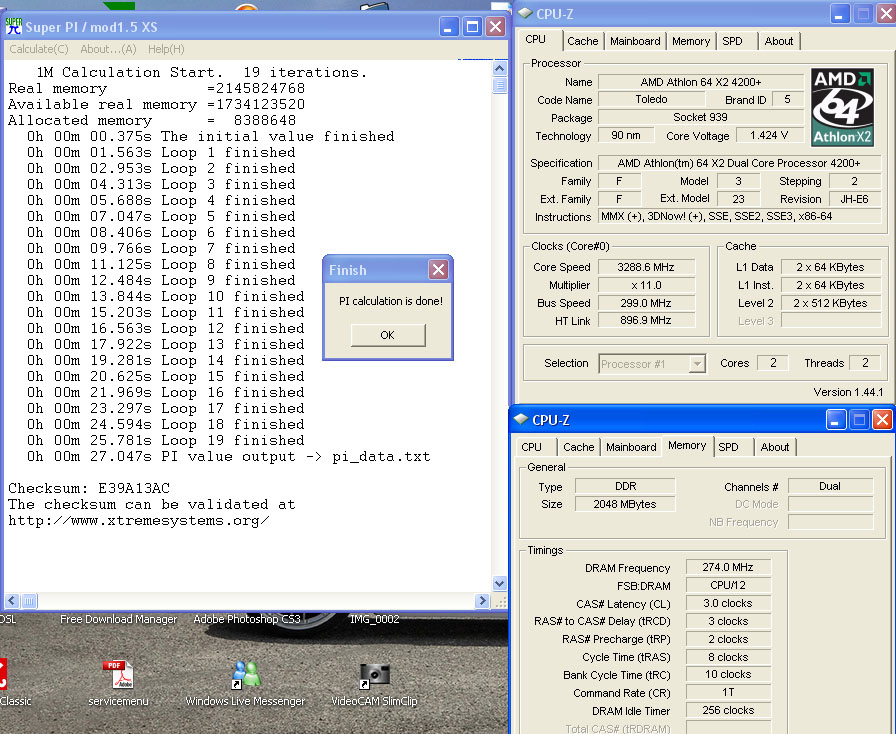This screenshot has height=734, width=896.
Task: Click the Version 1.44.1 label
Action: pos(848,392)
